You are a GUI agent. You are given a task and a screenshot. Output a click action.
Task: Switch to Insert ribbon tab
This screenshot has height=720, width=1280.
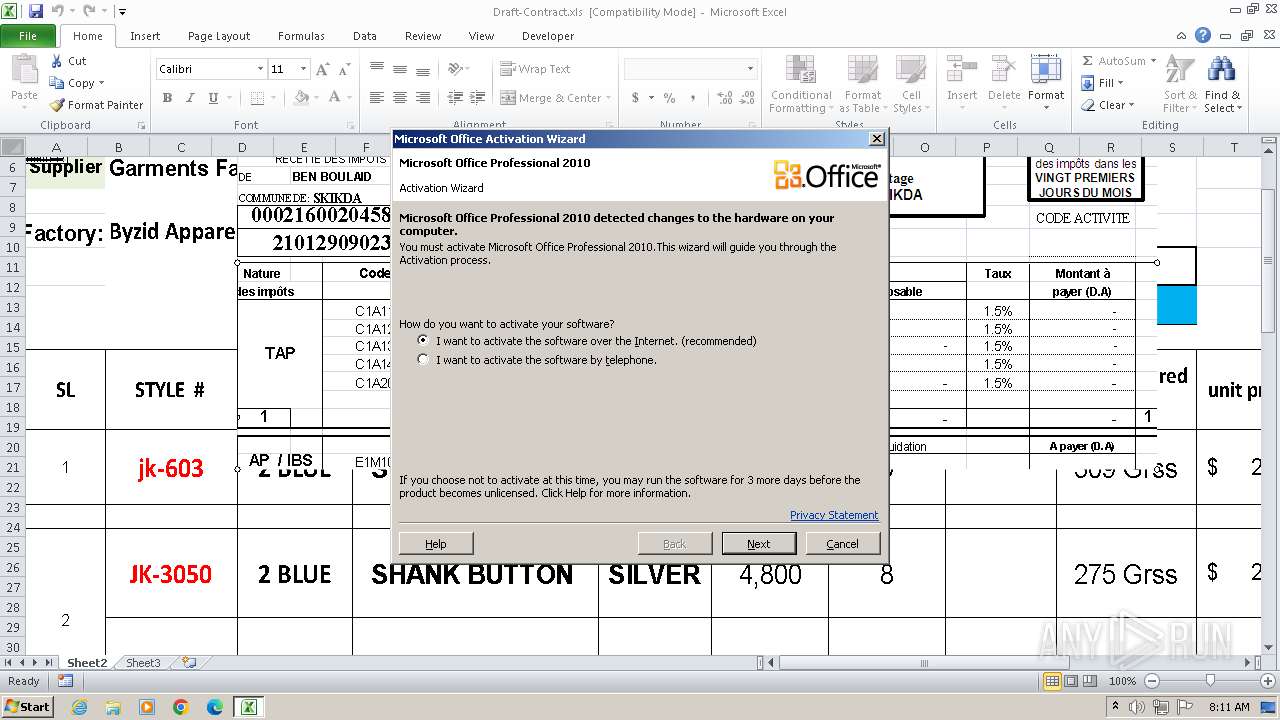point(145,36)
